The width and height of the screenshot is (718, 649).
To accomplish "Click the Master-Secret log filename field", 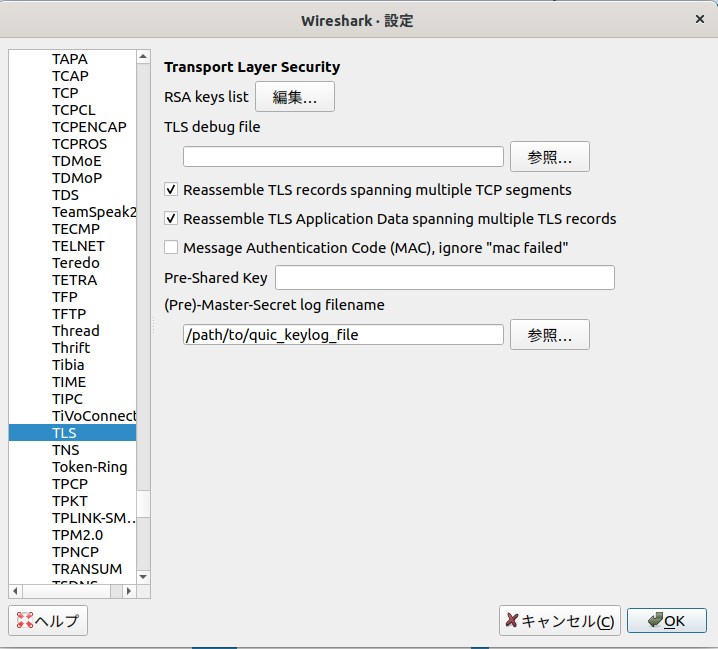I will tap(343, 335).
